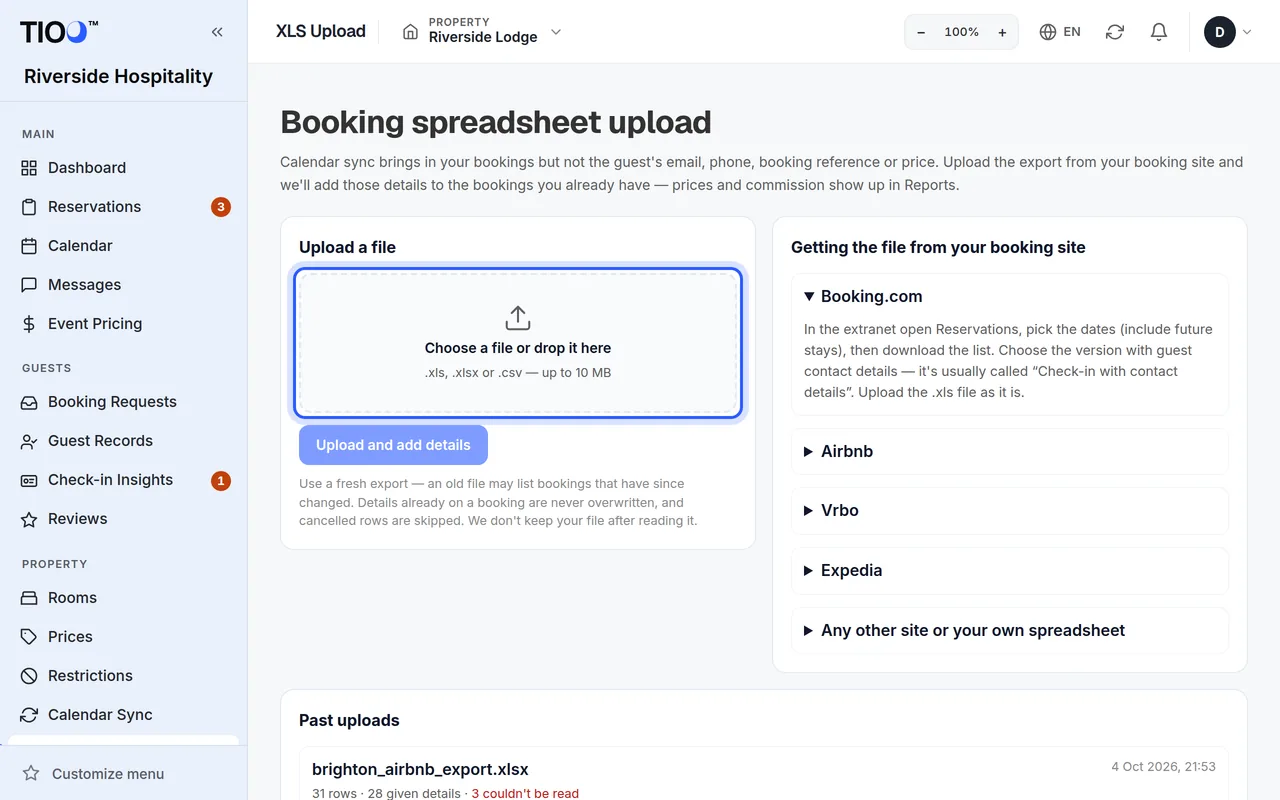Click the Calendar icon in sidebar
This screenshot has width=1280, height=800.
pyautogui.click(x=29, y=246)
